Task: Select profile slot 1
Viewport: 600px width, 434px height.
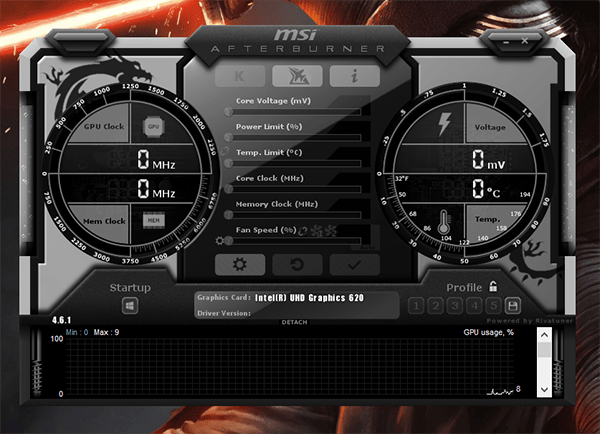Action: (416, 305)
